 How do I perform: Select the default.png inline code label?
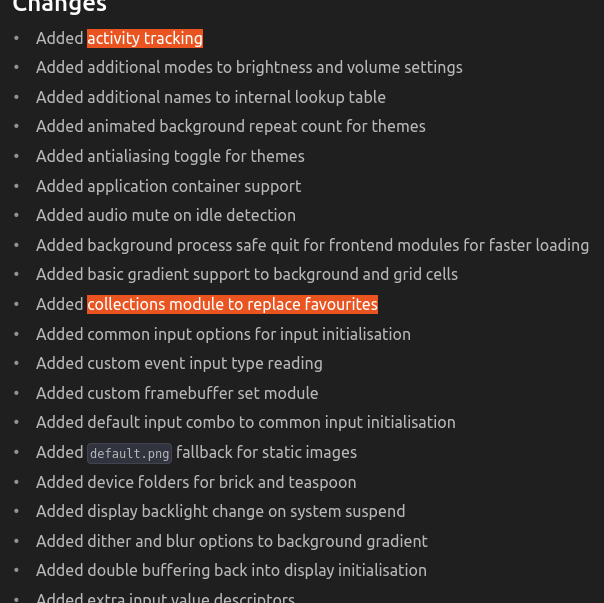pyautogui.click(x=129, y=454)
